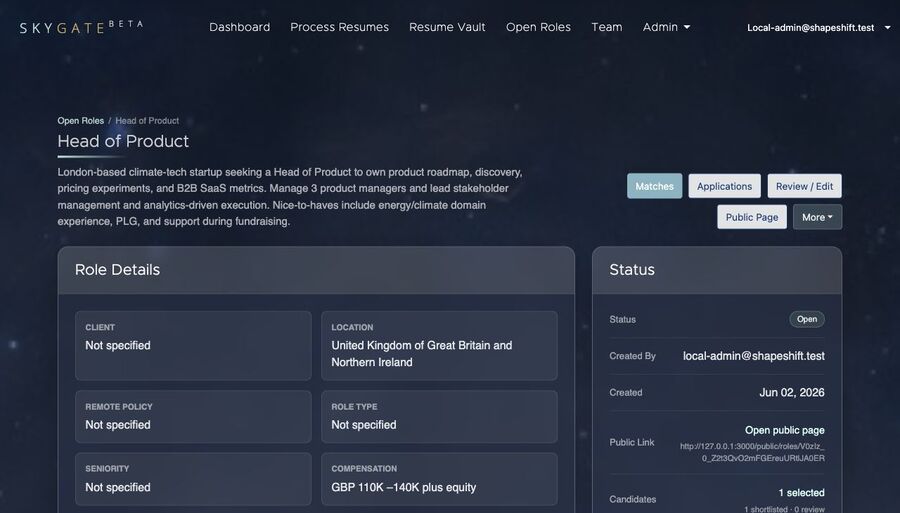Click the role description paragraph
This screenshot has height=513, width=900.
290,196
